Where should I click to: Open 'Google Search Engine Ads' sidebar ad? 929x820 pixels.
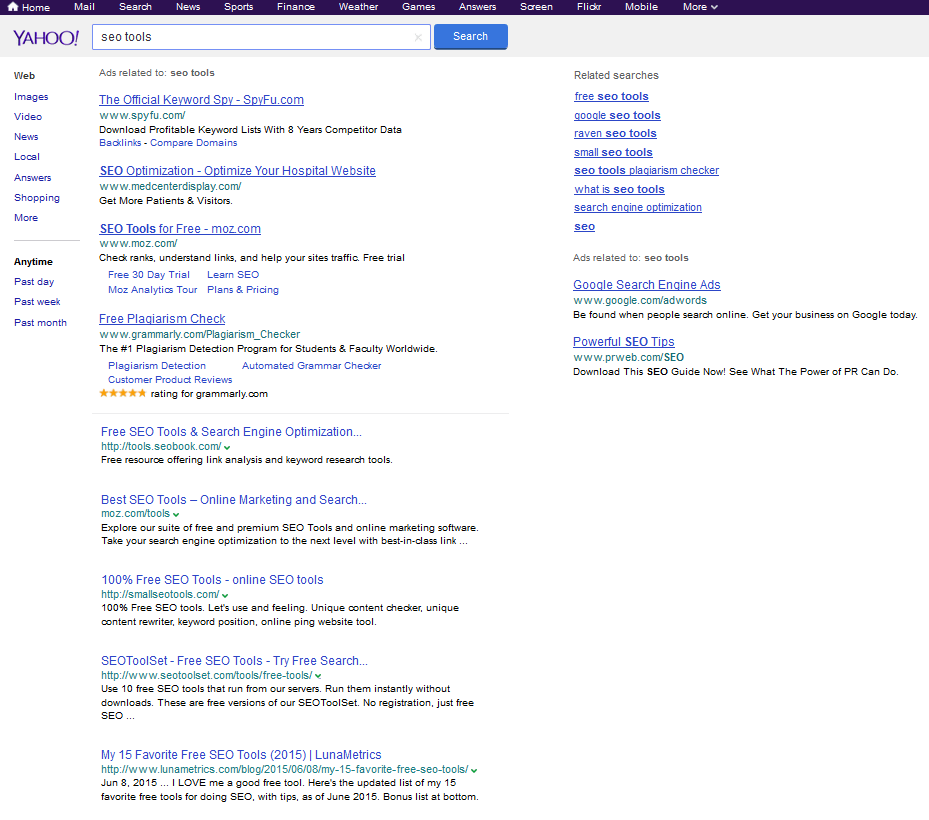coord(646,285)
